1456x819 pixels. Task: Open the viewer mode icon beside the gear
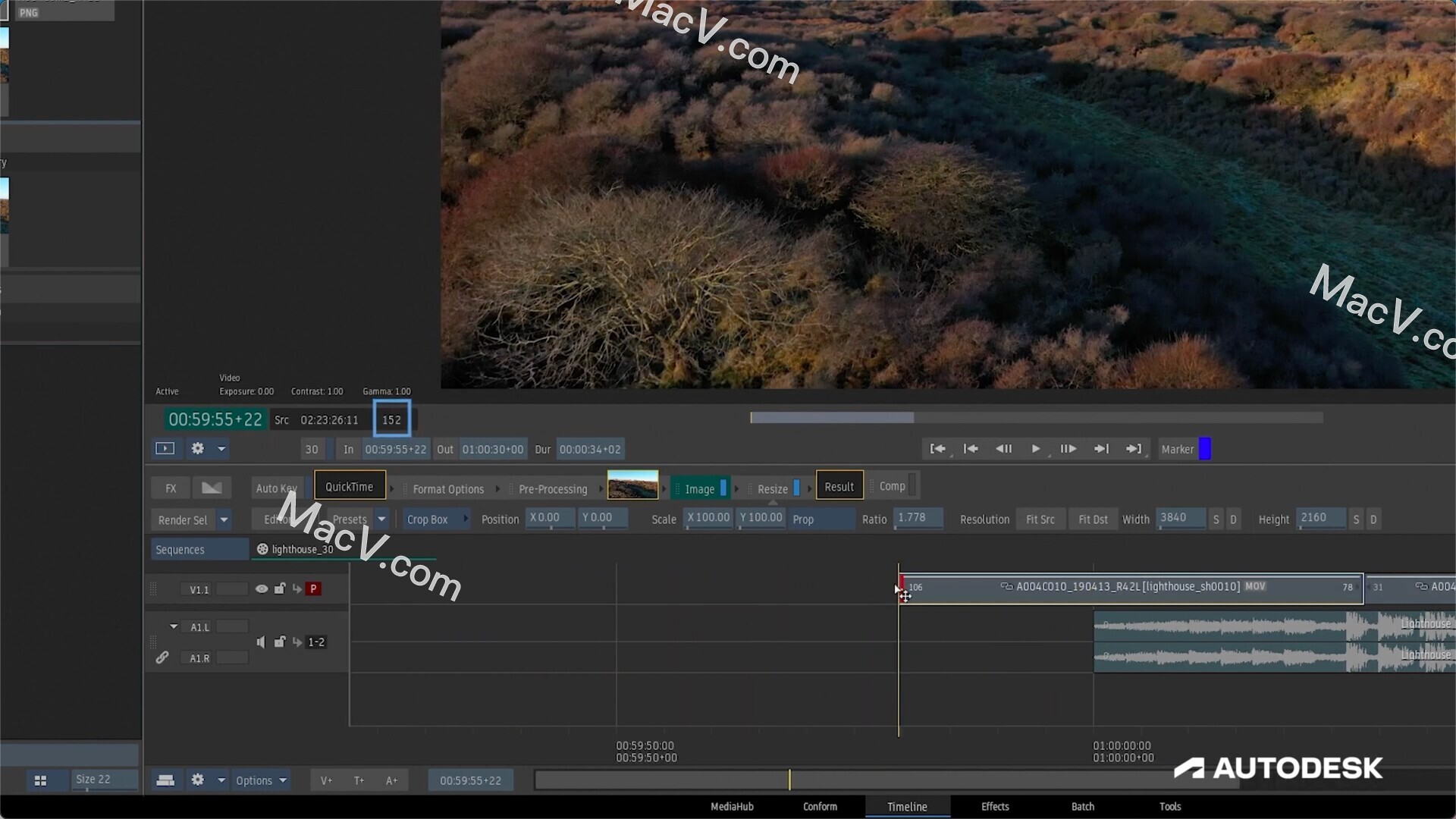point(165,448)
